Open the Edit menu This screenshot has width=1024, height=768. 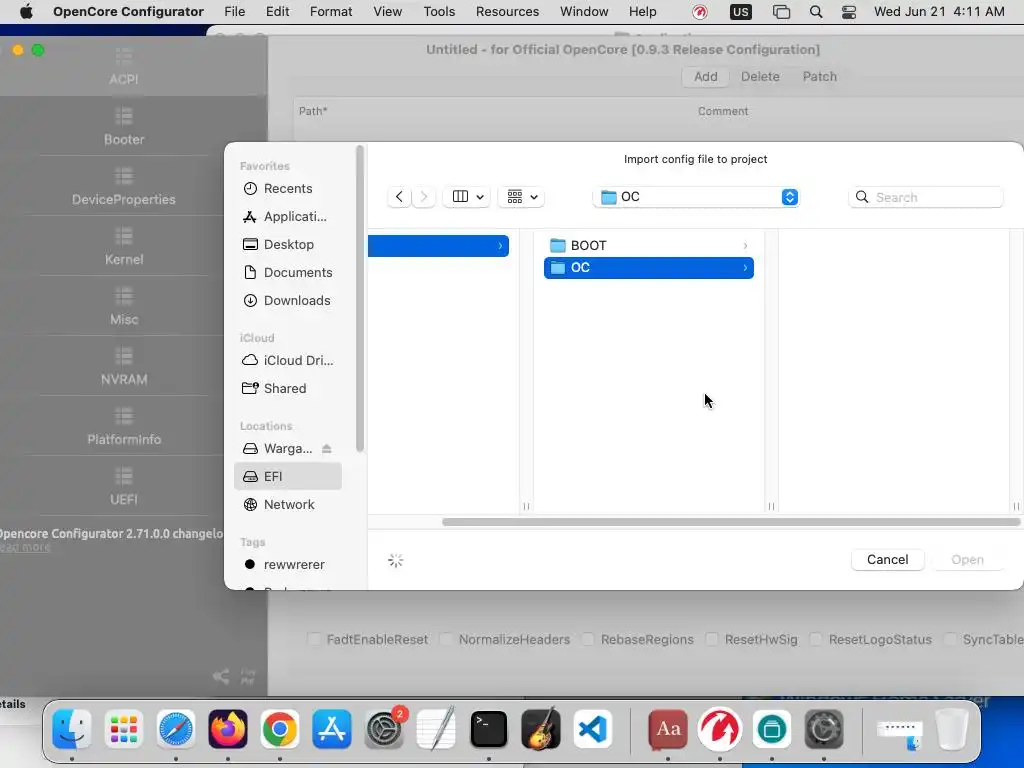278,12
